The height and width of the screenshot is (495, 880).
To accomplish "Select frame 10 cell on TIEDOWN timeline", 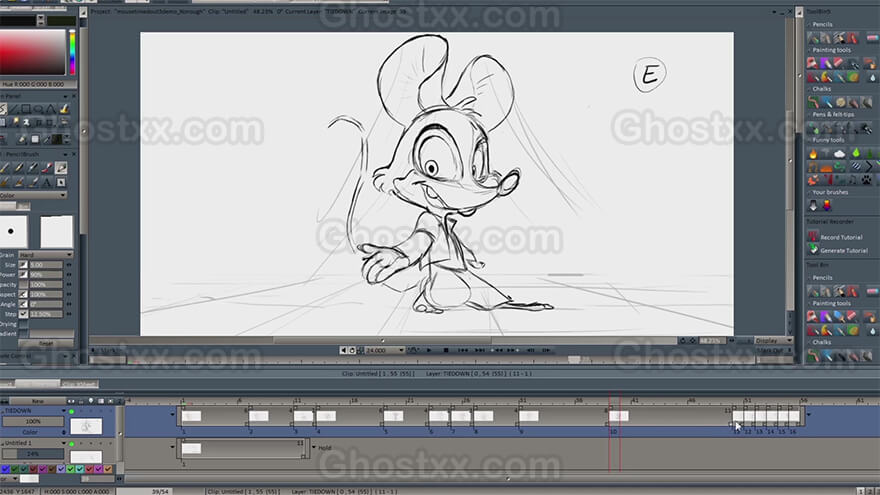I will pyautogui.click(x=618, y=416).
